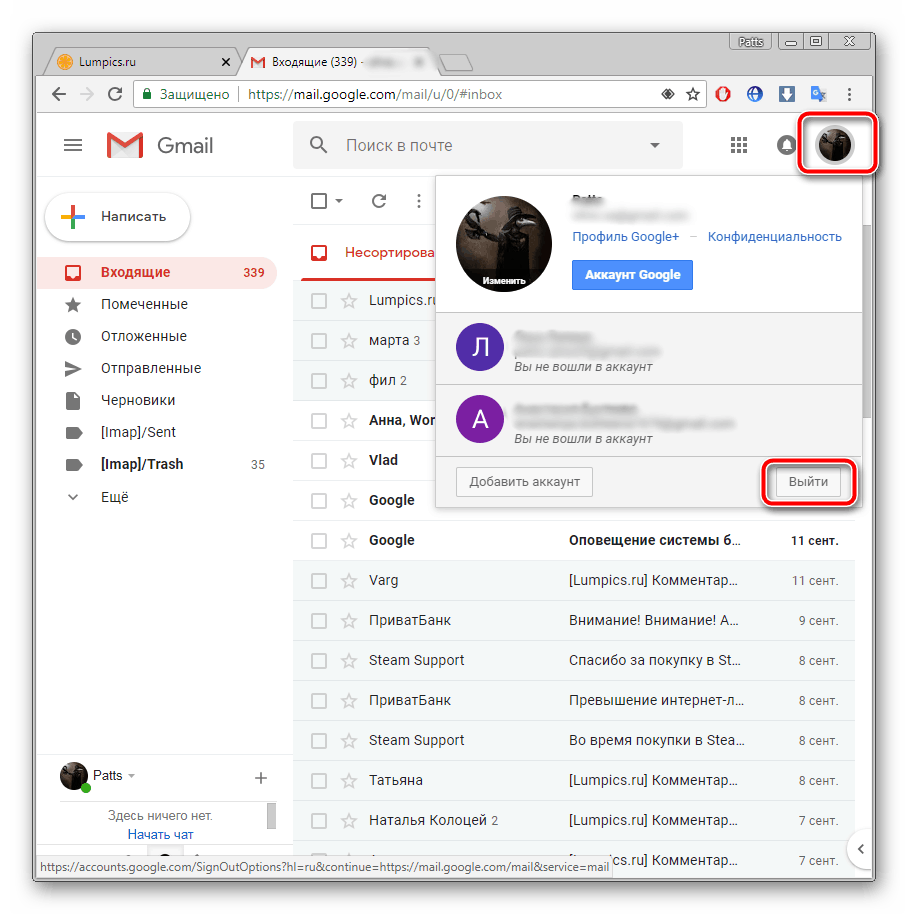The image size is (908, 914).
Task: Open the notifications bell
Action: pos(786,145)
